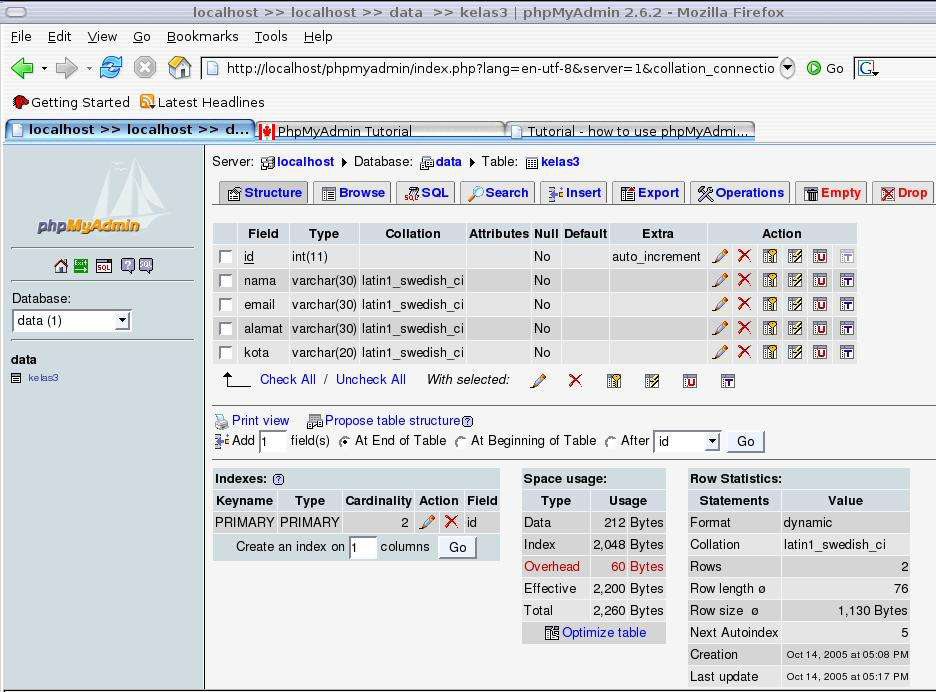936x692 pixels.
Task: Check the id field checkbox
Action: [x=226, y=257]
